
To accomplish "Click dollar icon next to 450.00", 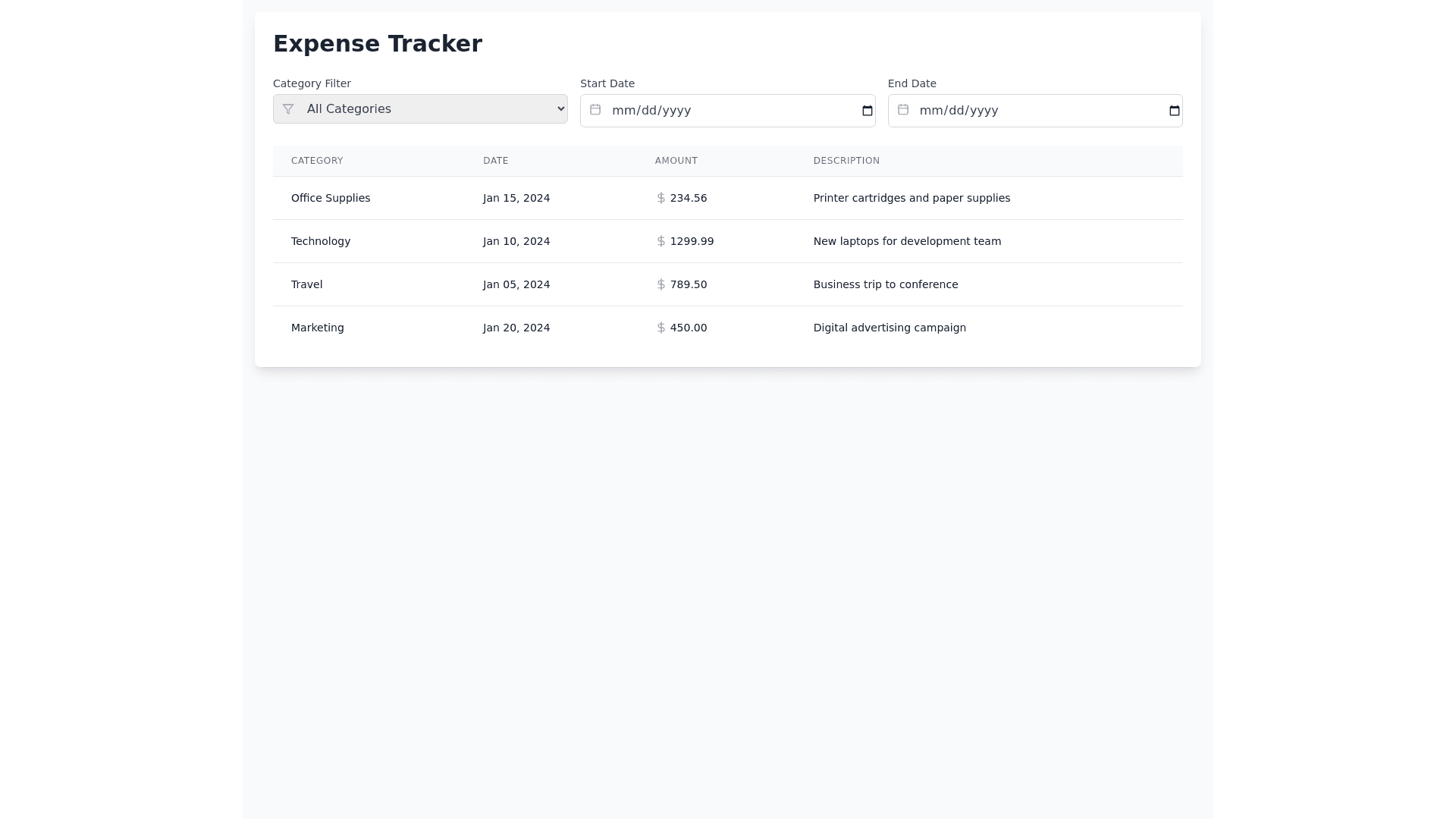I will tap(661, 328).
